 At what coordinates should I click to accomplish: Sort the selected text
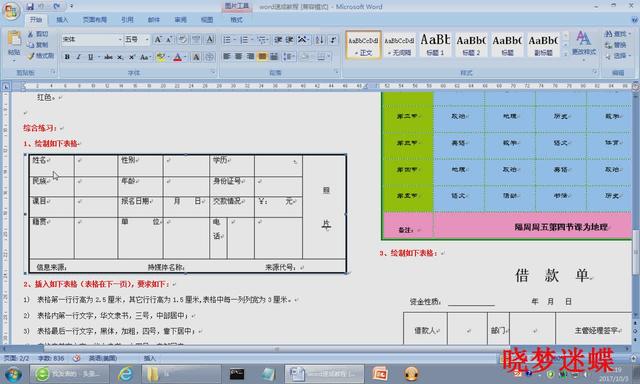[320, 40]
